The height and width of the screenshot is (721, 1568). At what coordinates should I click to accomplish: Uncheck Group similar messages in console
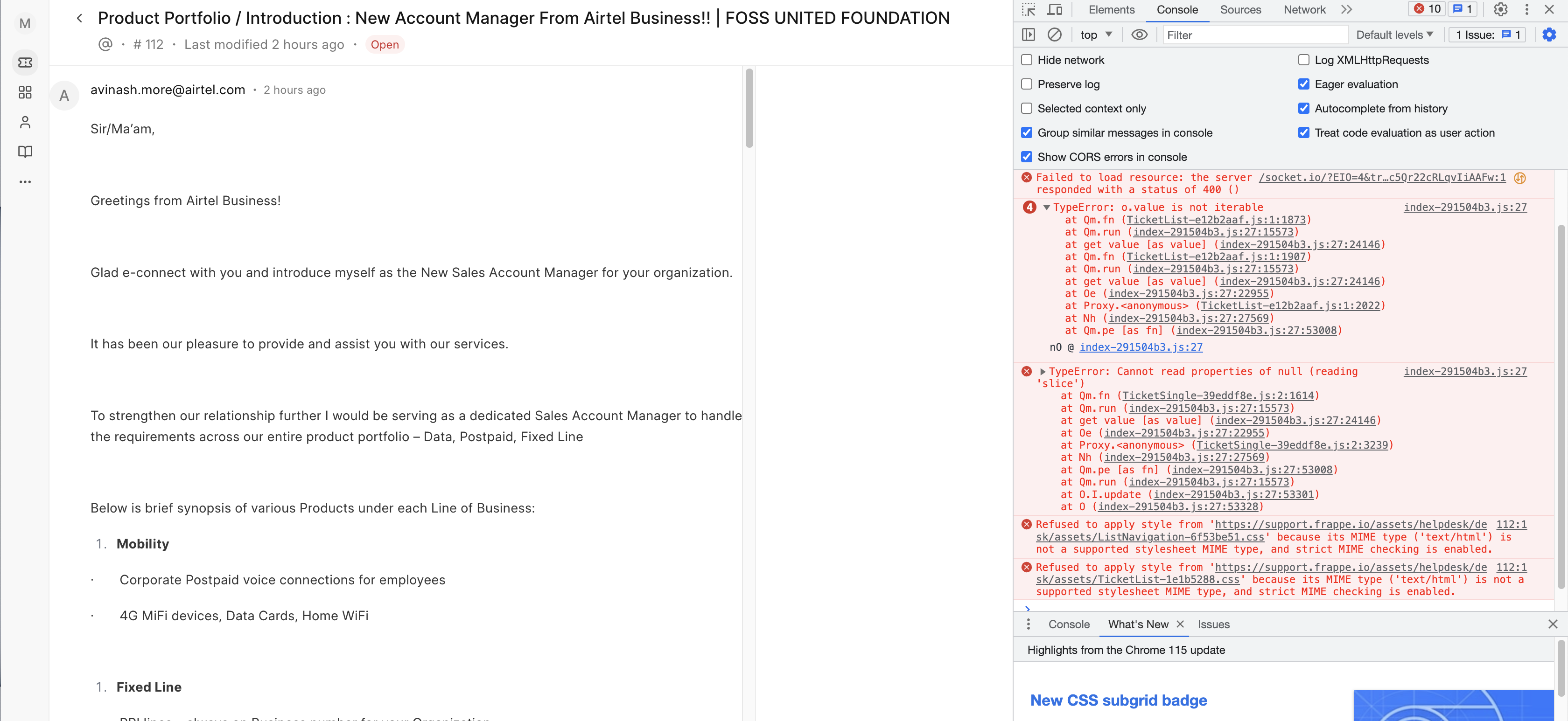click(x=1027, y=132)
